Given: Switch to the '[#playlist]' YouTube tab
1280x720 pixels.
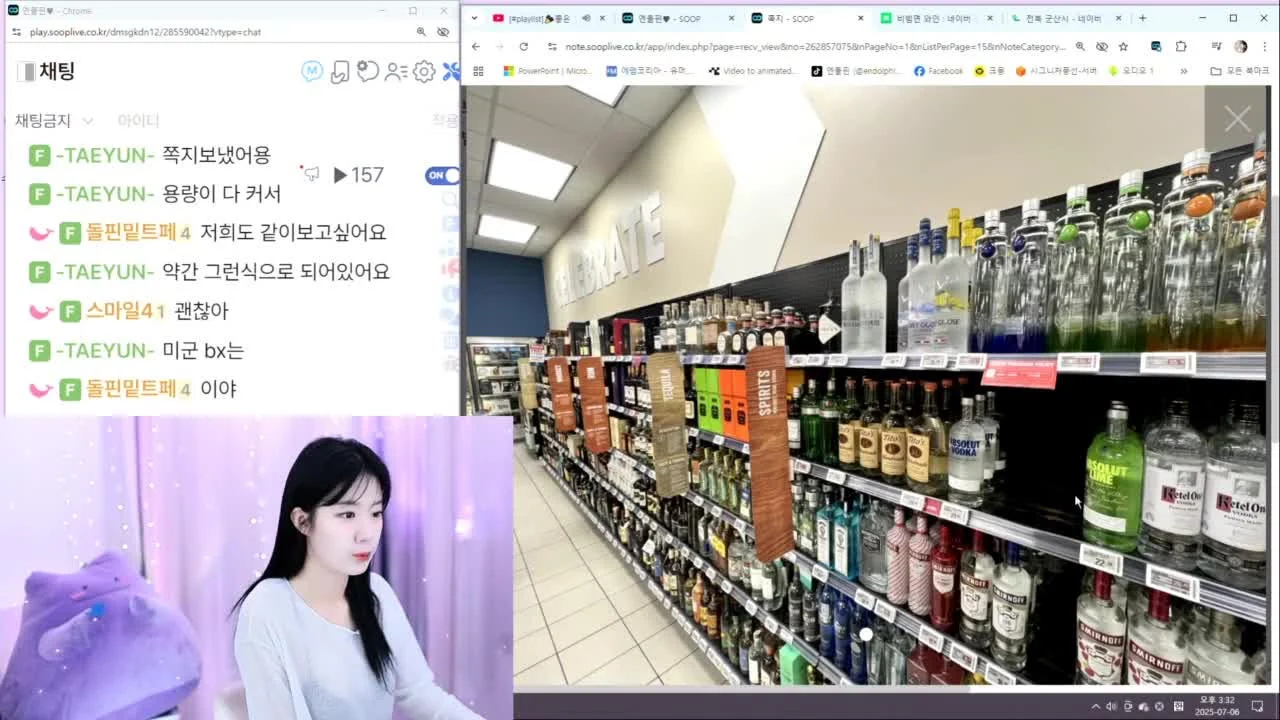Looking at the screenshot, I should pyautogui.click(x=539, y=18).
